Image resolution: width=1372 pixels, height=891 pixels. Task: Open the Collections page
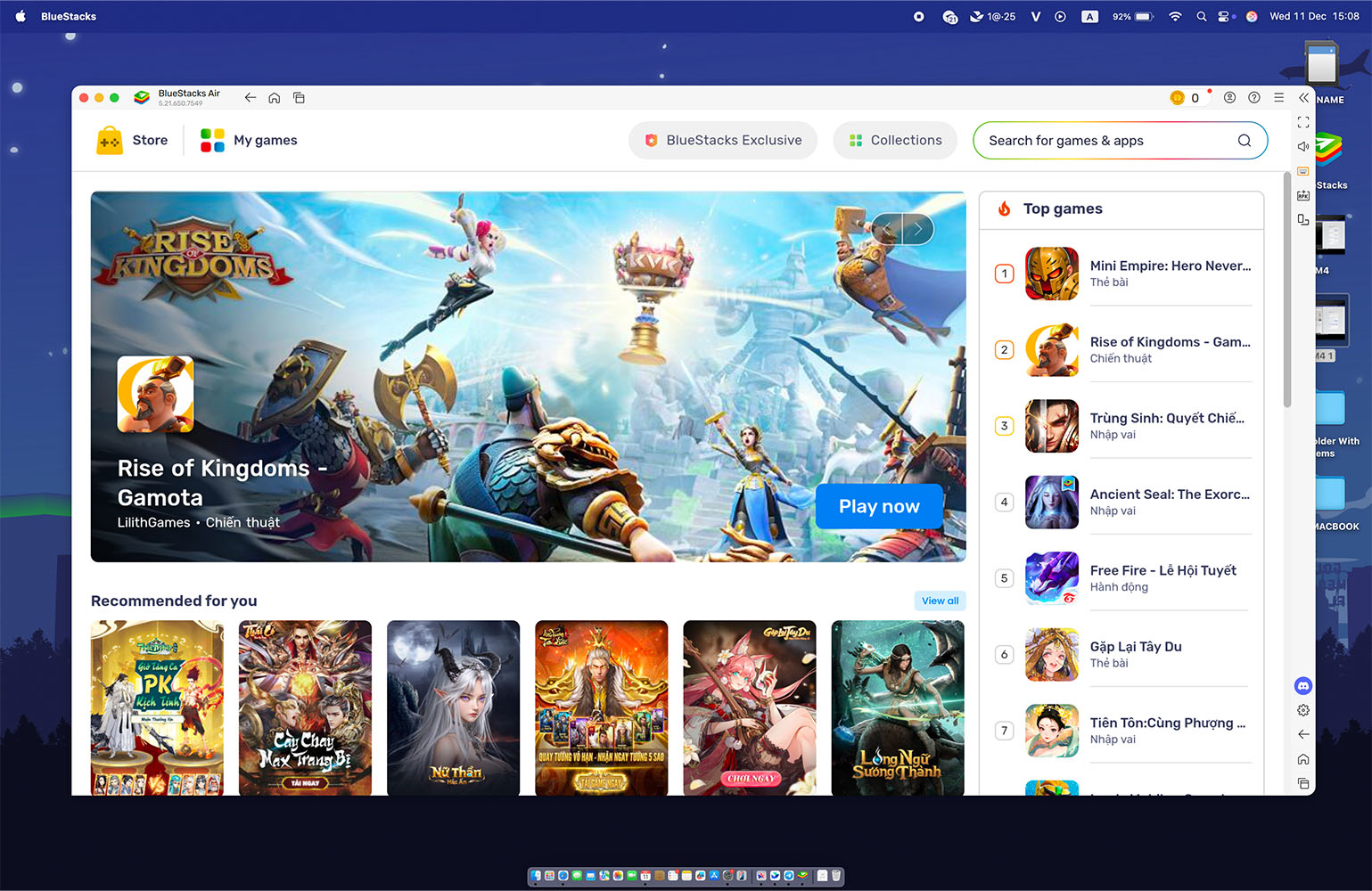pyautogui.click(x=895, y=141)
